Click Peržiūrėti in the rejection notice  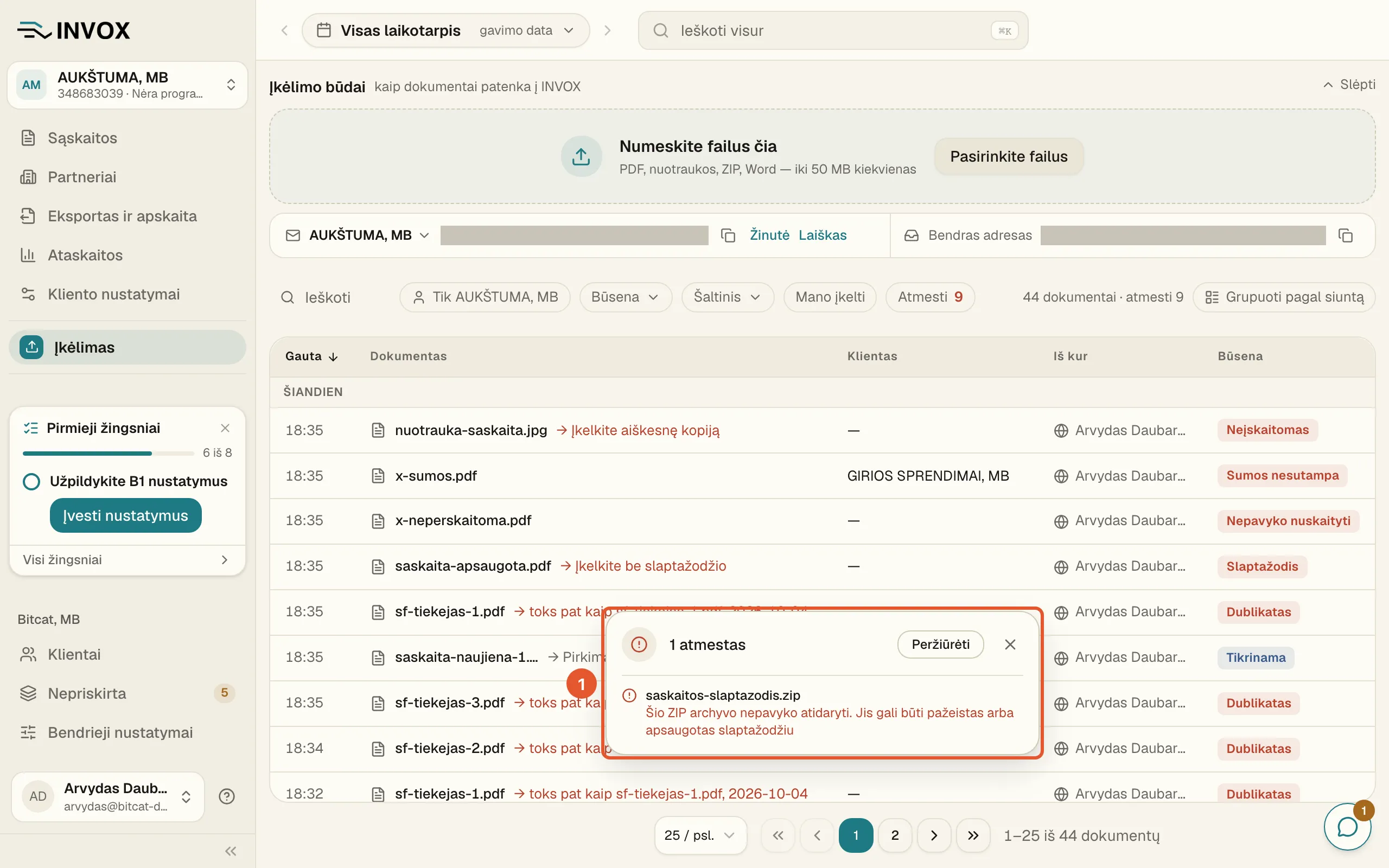tap(940, 644)
